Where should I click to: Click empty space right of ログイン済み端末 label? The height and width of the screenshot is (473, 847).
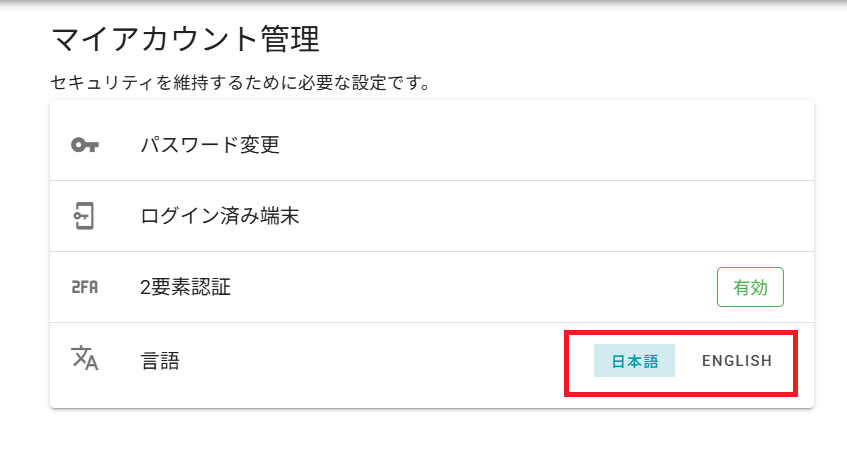(550, 216)
